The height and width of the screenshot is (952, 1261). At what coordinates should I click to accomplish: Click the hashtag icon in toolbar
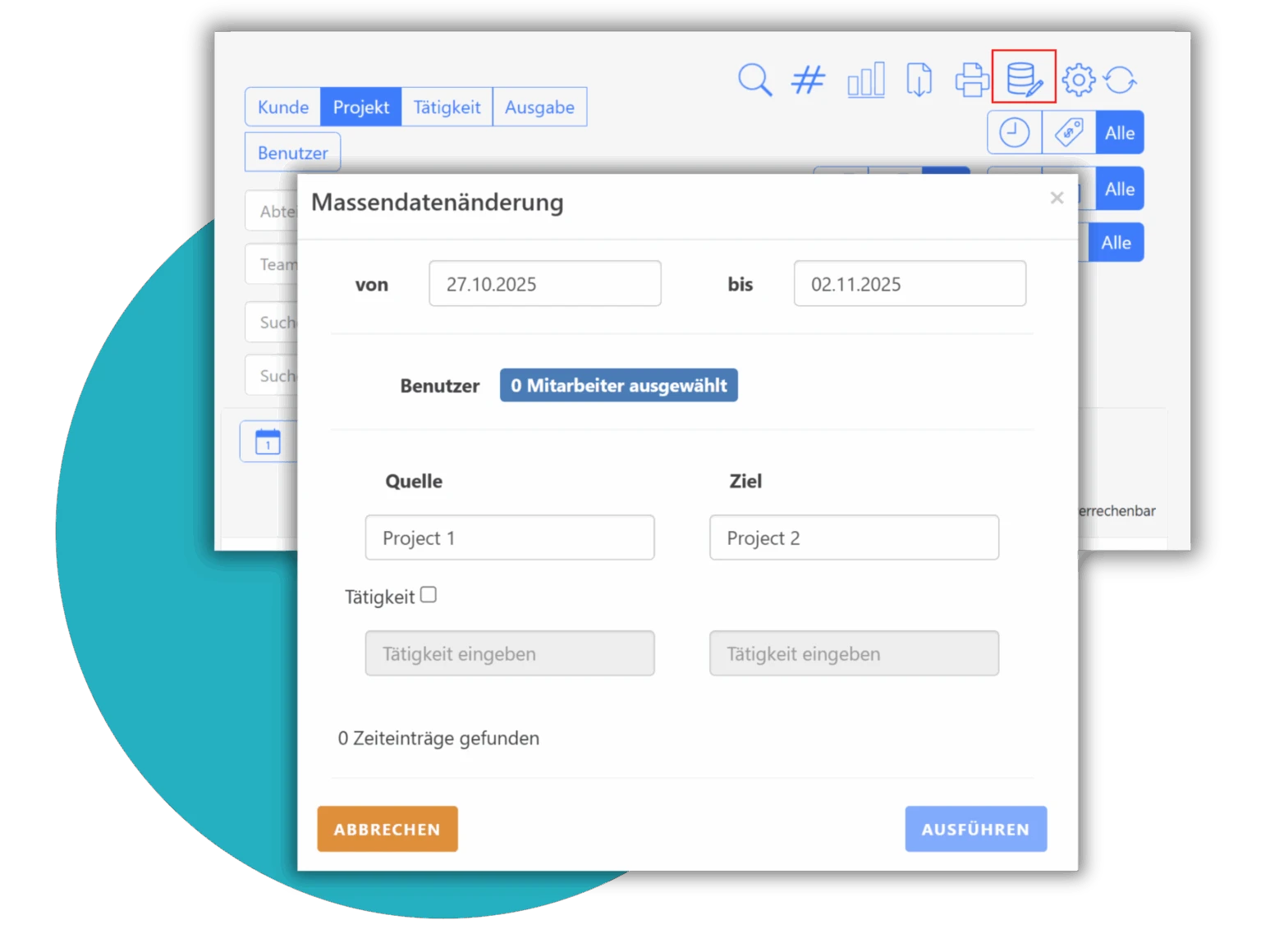808,80
